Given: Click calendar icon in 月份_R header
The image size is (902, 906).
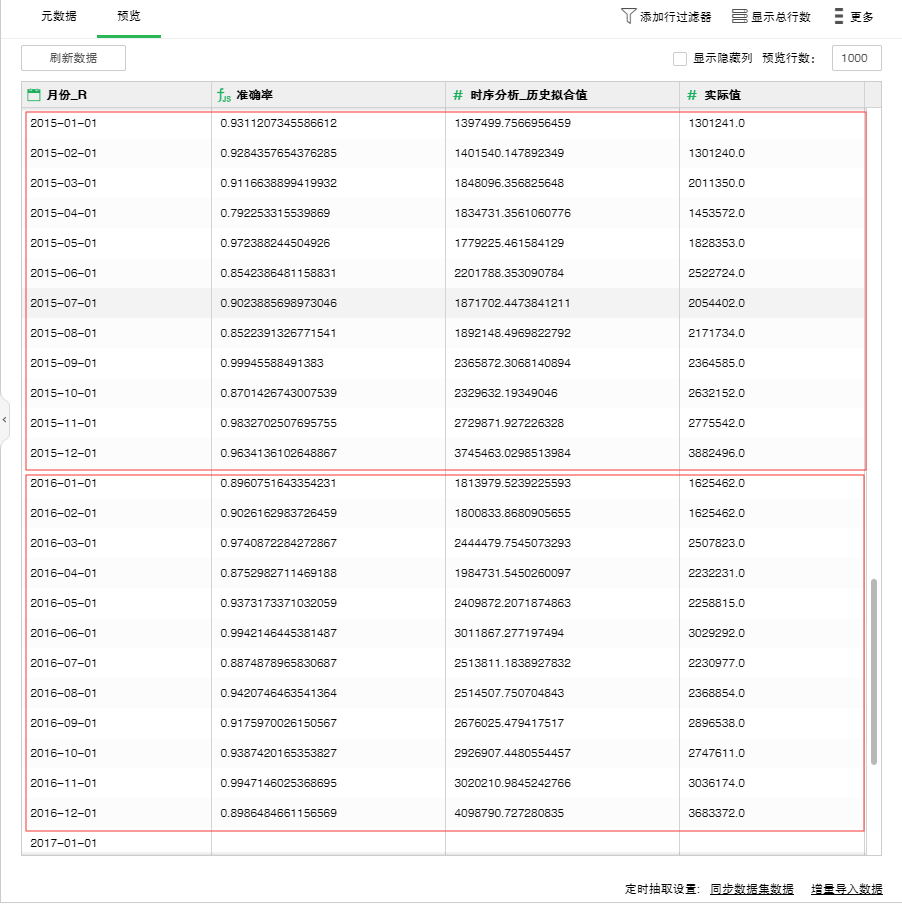Looking at the screenshot, I should click(34, 95).
